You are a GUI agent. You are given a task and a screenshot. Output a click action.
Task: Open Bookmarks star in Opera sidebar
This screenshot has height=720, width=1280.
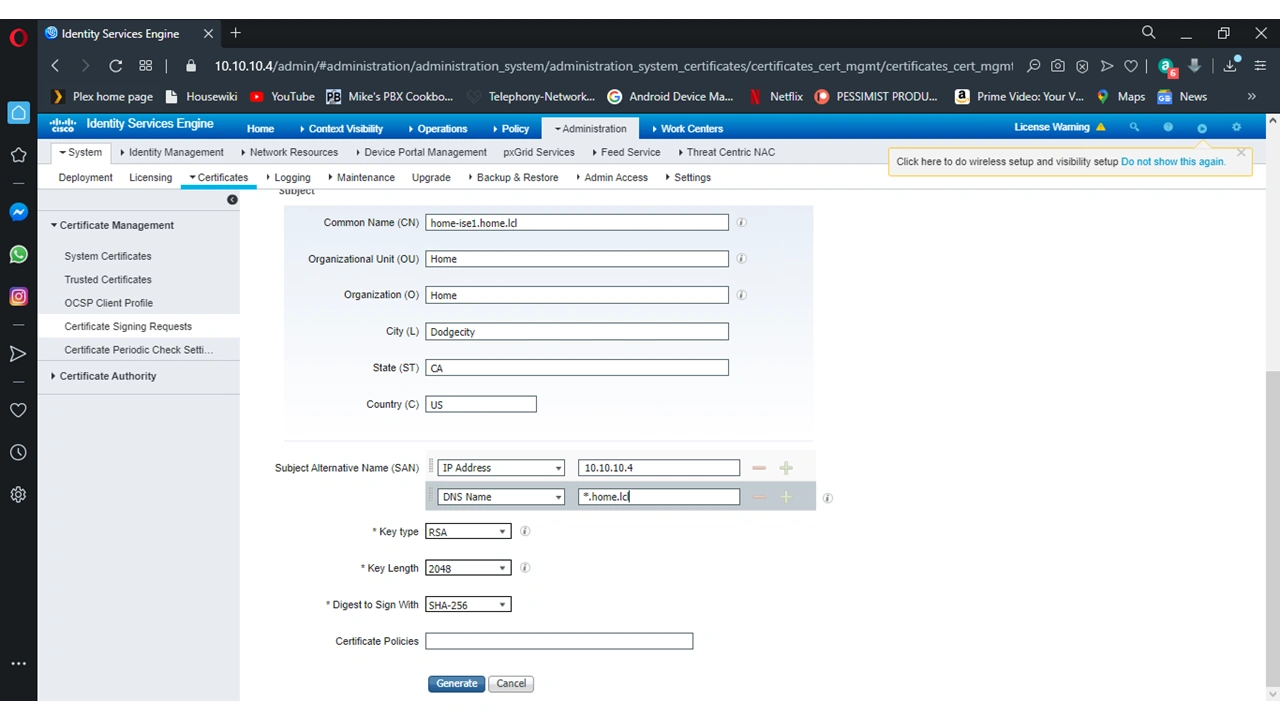pyautogui.click(x=18, y=155)
